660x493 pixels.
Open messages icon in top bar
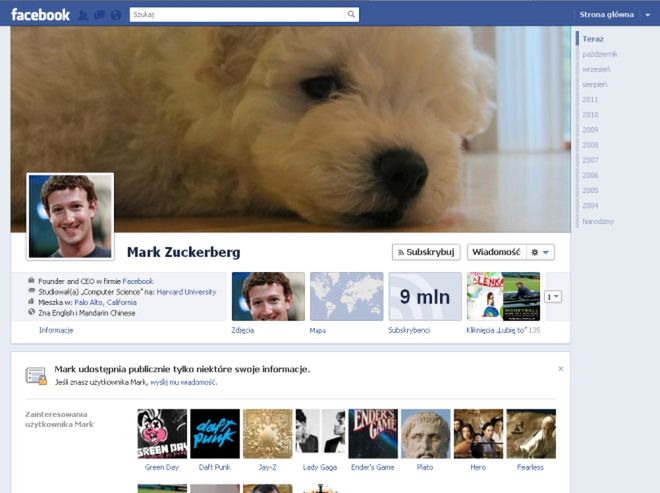(99, 15)
